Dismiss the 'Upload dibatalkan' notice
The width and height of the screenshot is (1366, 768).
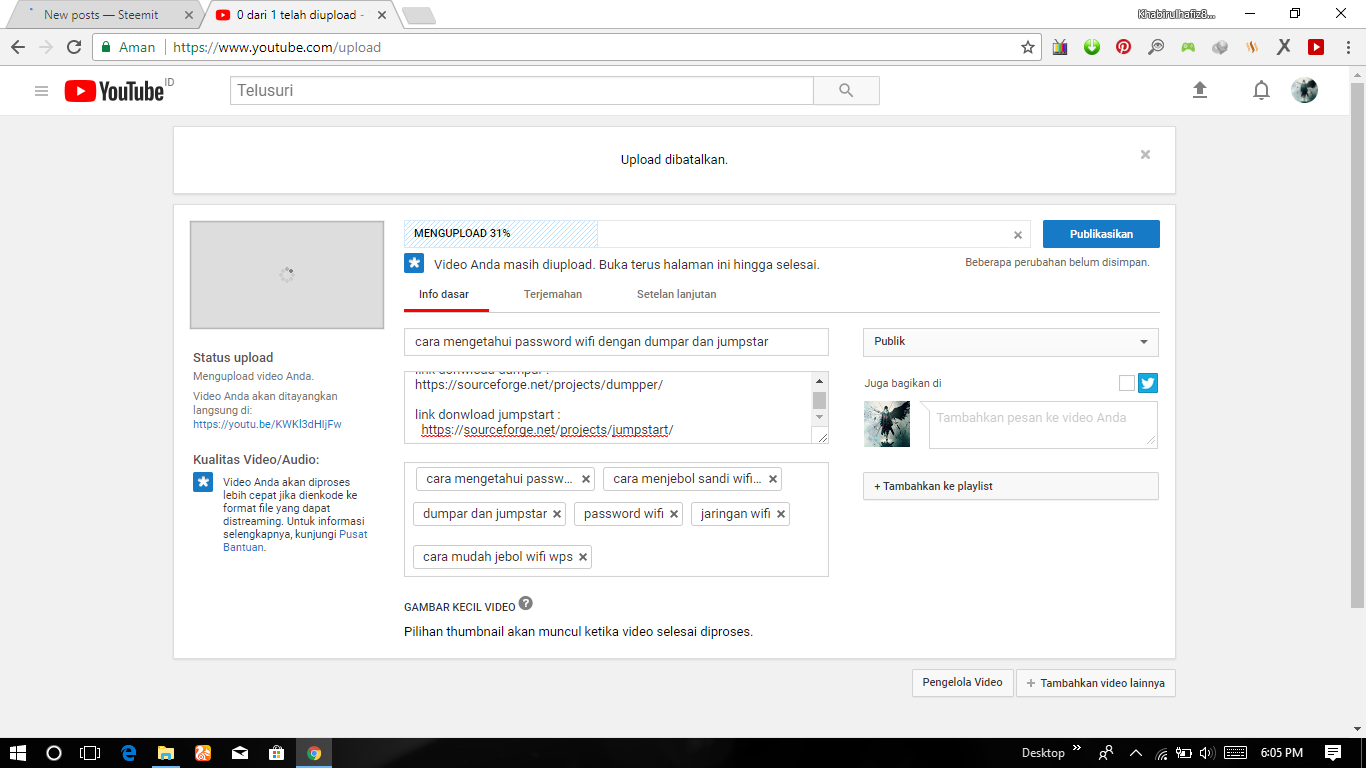(x=1145, y=154)
